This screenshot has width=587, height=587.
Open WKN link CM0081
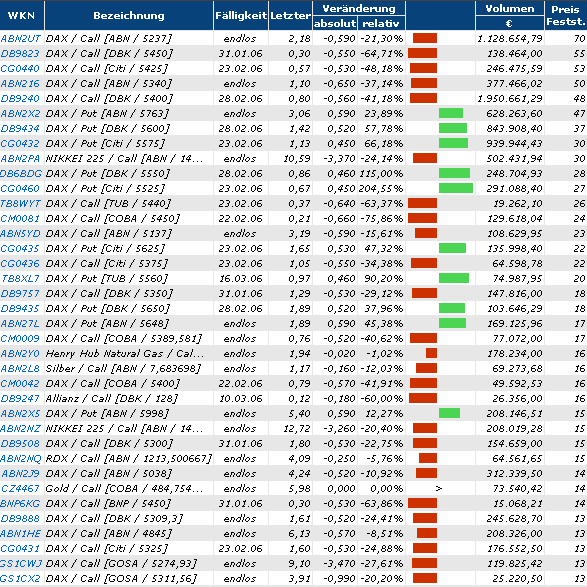click(x=20, y=218)
